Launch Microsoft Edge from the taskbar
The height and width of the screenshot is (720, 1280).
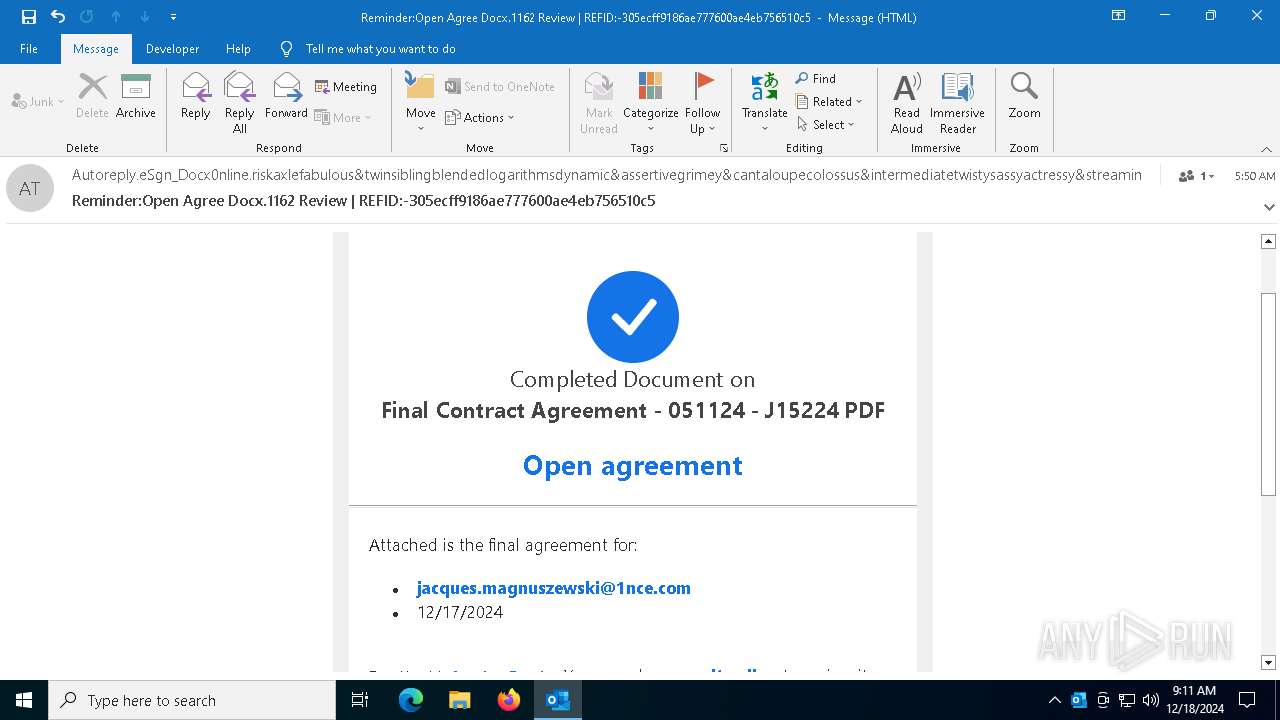pos(411,700)
